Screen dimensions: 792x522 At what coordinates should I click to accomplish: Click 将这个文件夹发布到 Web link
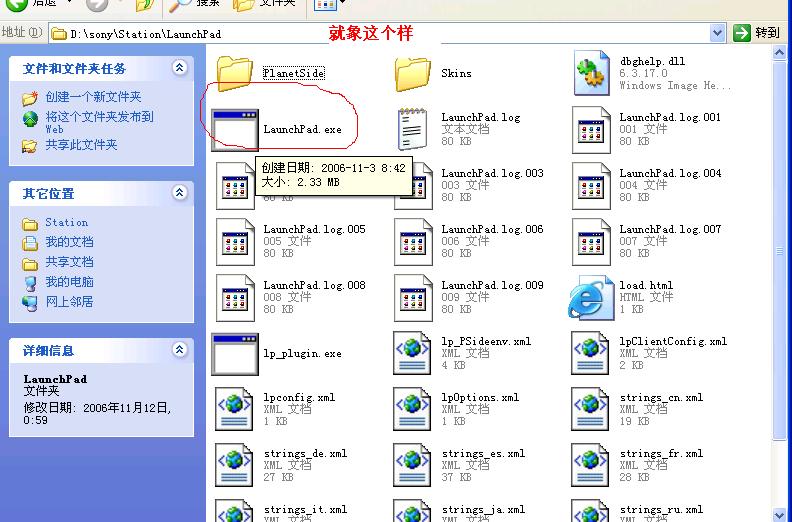99,123
